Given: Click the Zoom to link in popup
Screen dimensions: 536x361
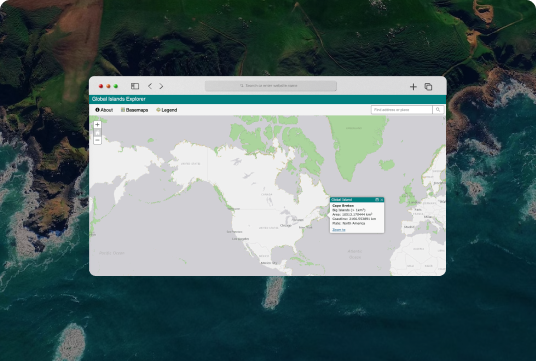Looking at the screenshot, I should 339,230.
